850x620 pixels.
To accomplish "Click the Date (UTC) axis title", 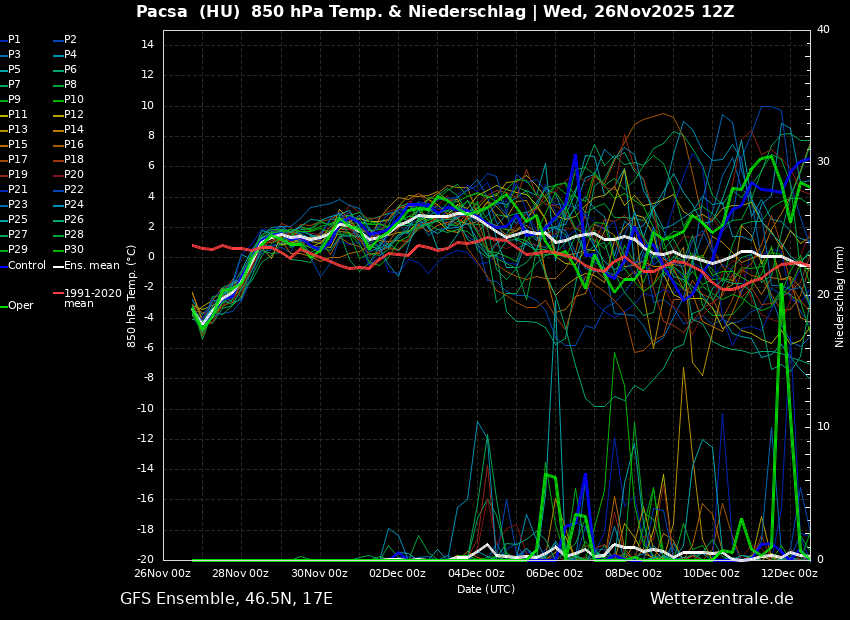I will [486, 589].
